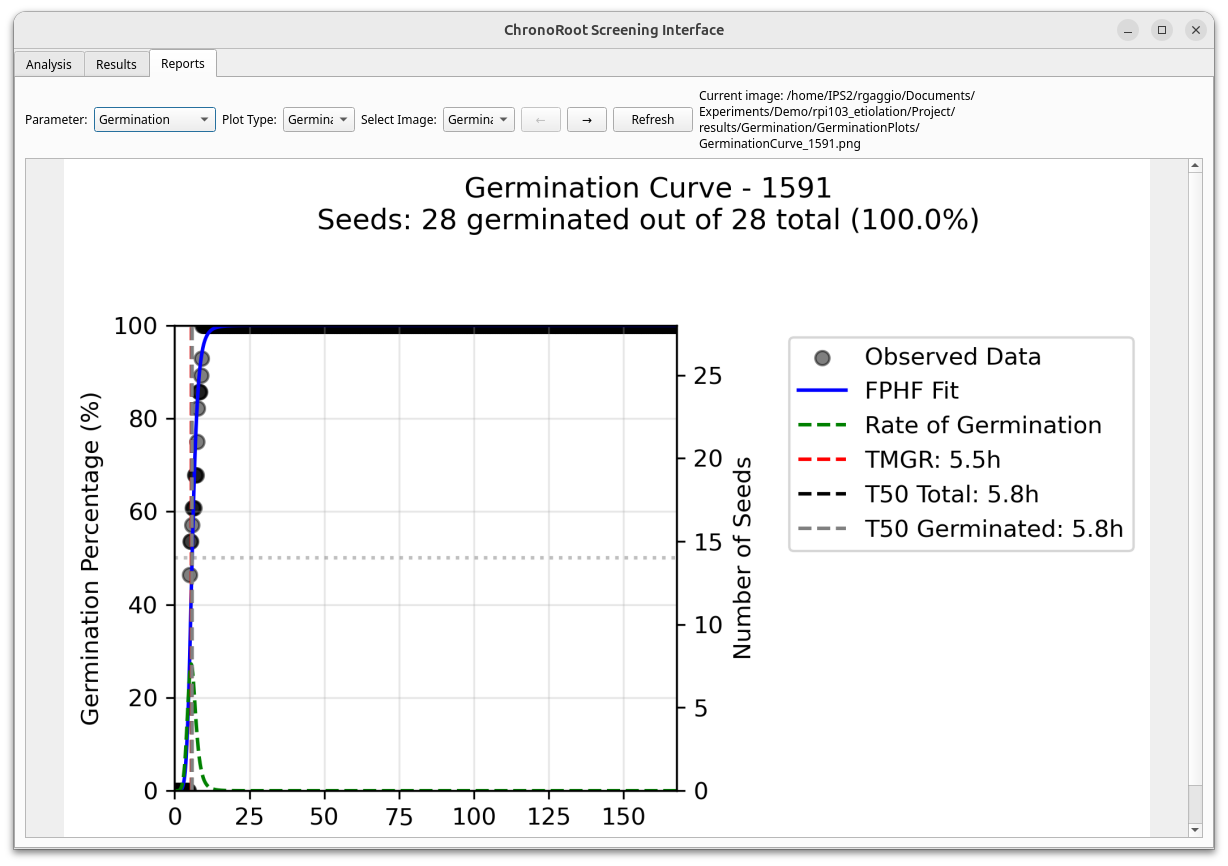Switch to the Results tab
The height and width of the screenshot is (866, 1228).
[116, 63]
